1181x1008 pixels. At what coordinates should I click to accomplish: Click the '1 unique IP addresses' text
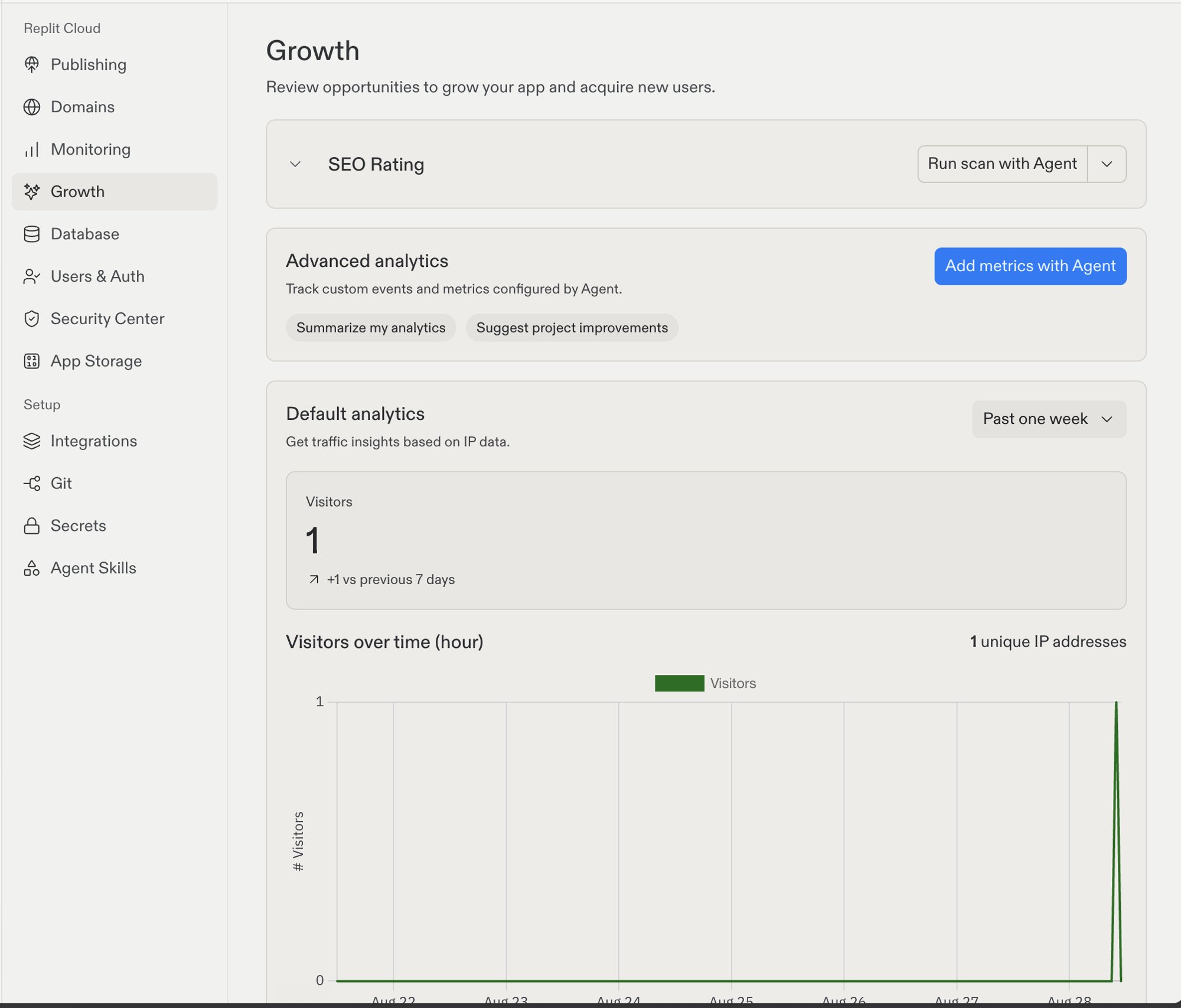(1048, 642)
